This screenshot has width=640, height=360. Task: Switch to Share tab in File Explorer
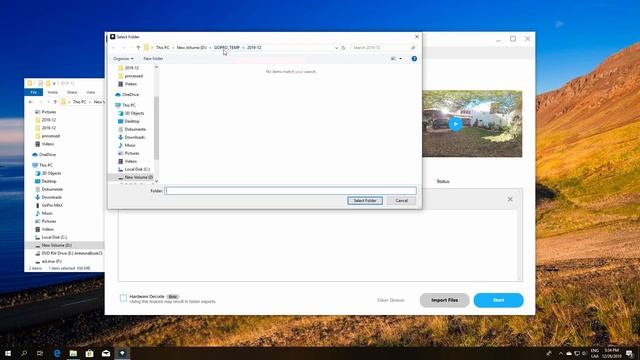(72, 92)
